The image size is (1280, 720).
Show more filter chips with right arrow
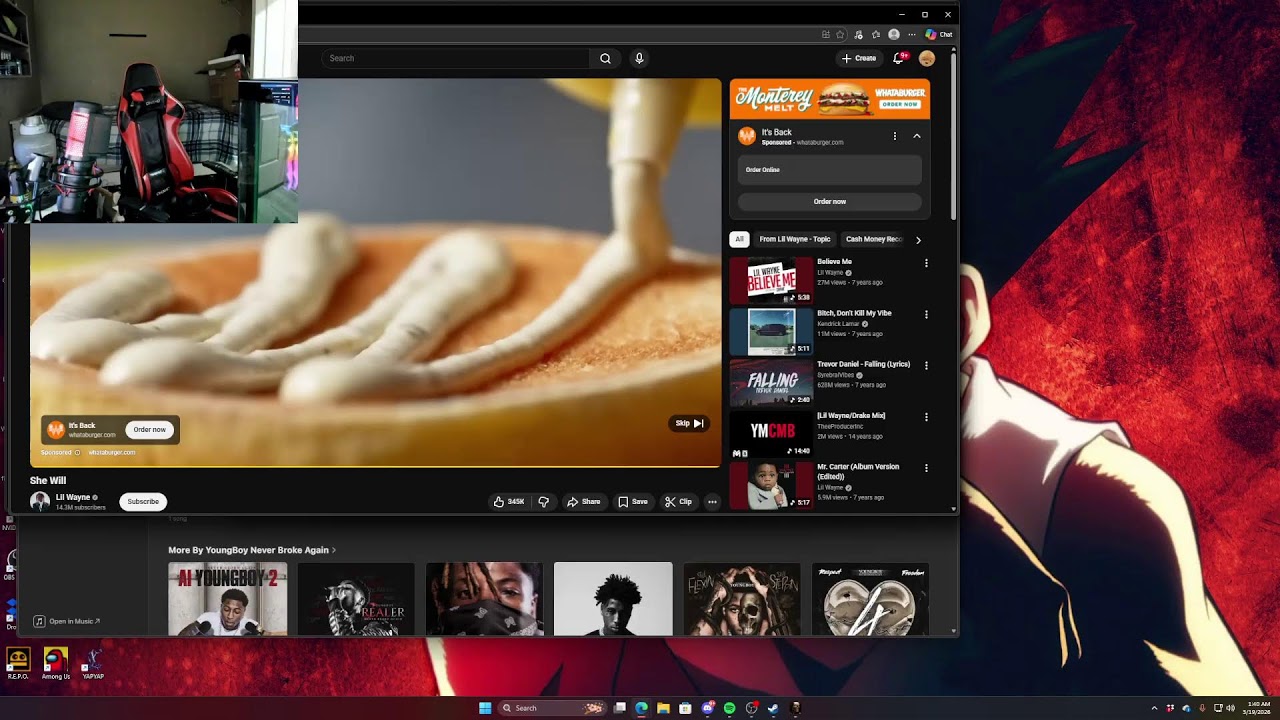pos(918,240)
